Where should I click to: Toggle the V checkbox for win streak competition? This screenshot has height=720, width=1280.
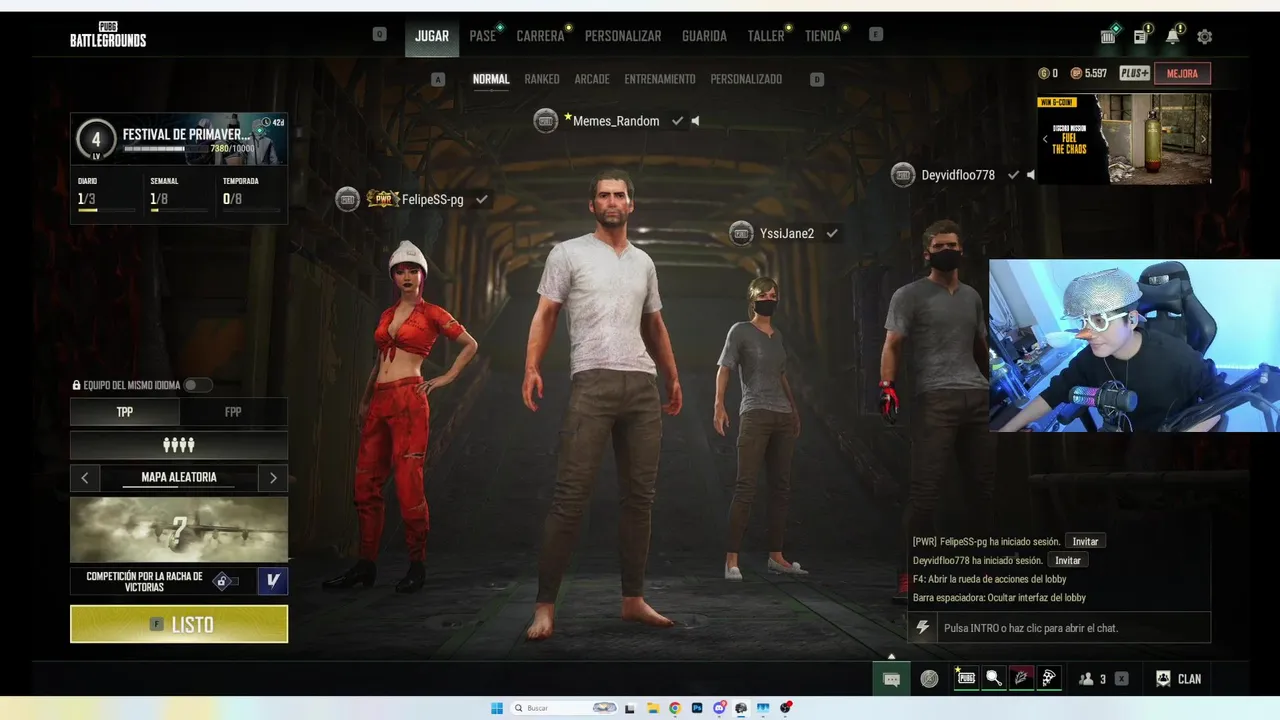click(x=272, y=581)
